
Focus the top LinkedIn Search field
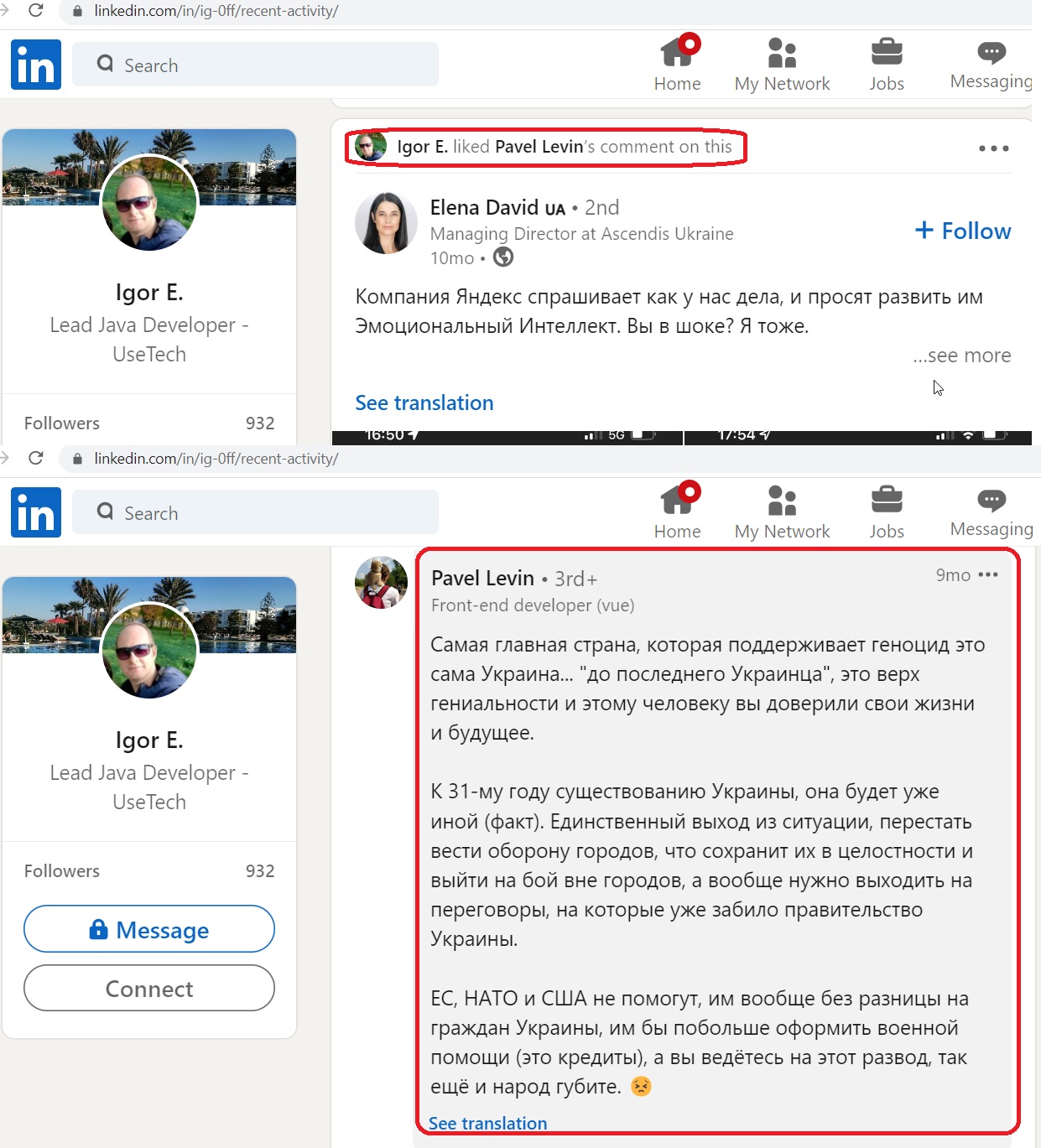(x=255, y=65)
